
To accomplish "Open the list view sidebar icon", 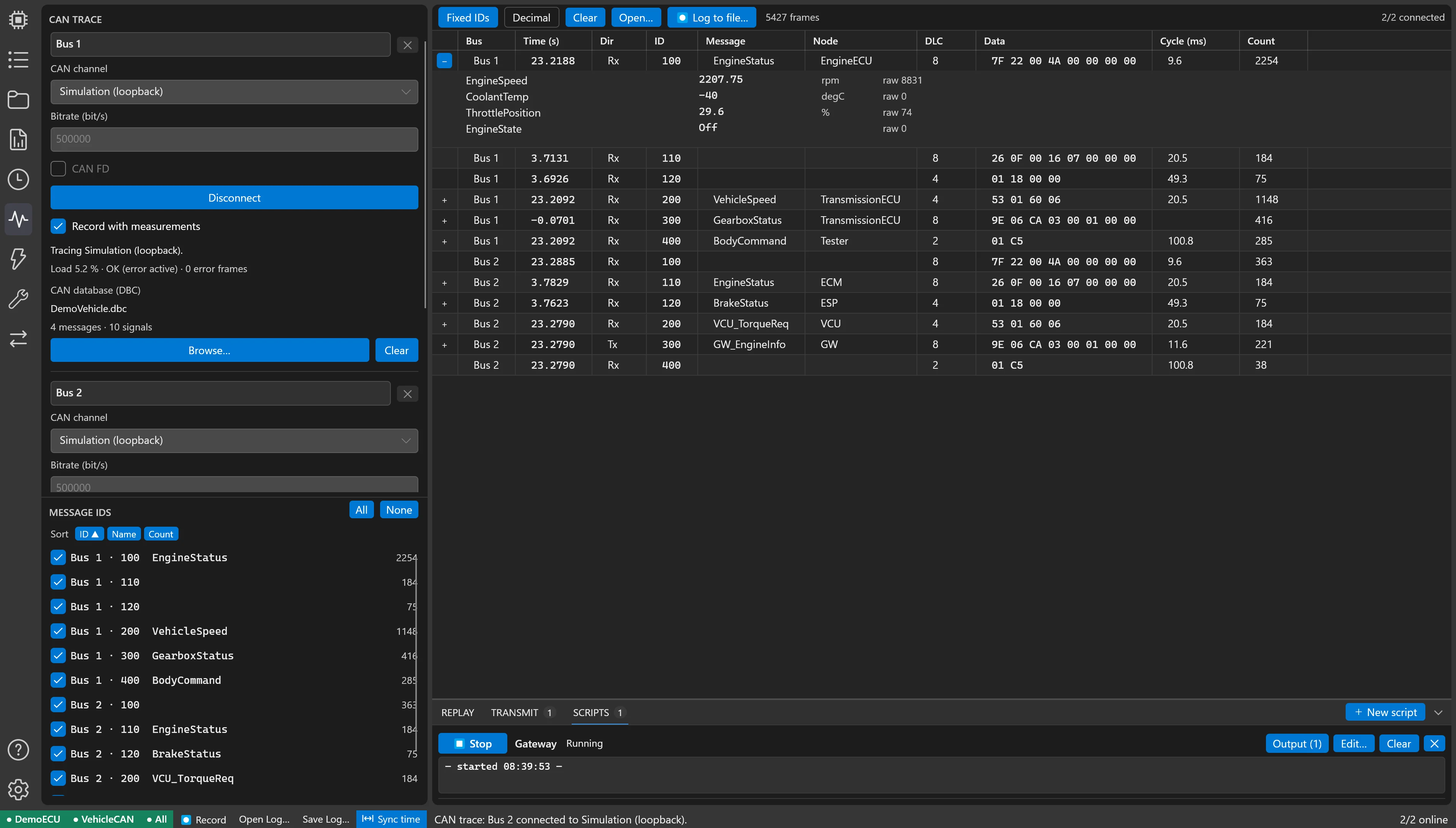I will point(18,60).
